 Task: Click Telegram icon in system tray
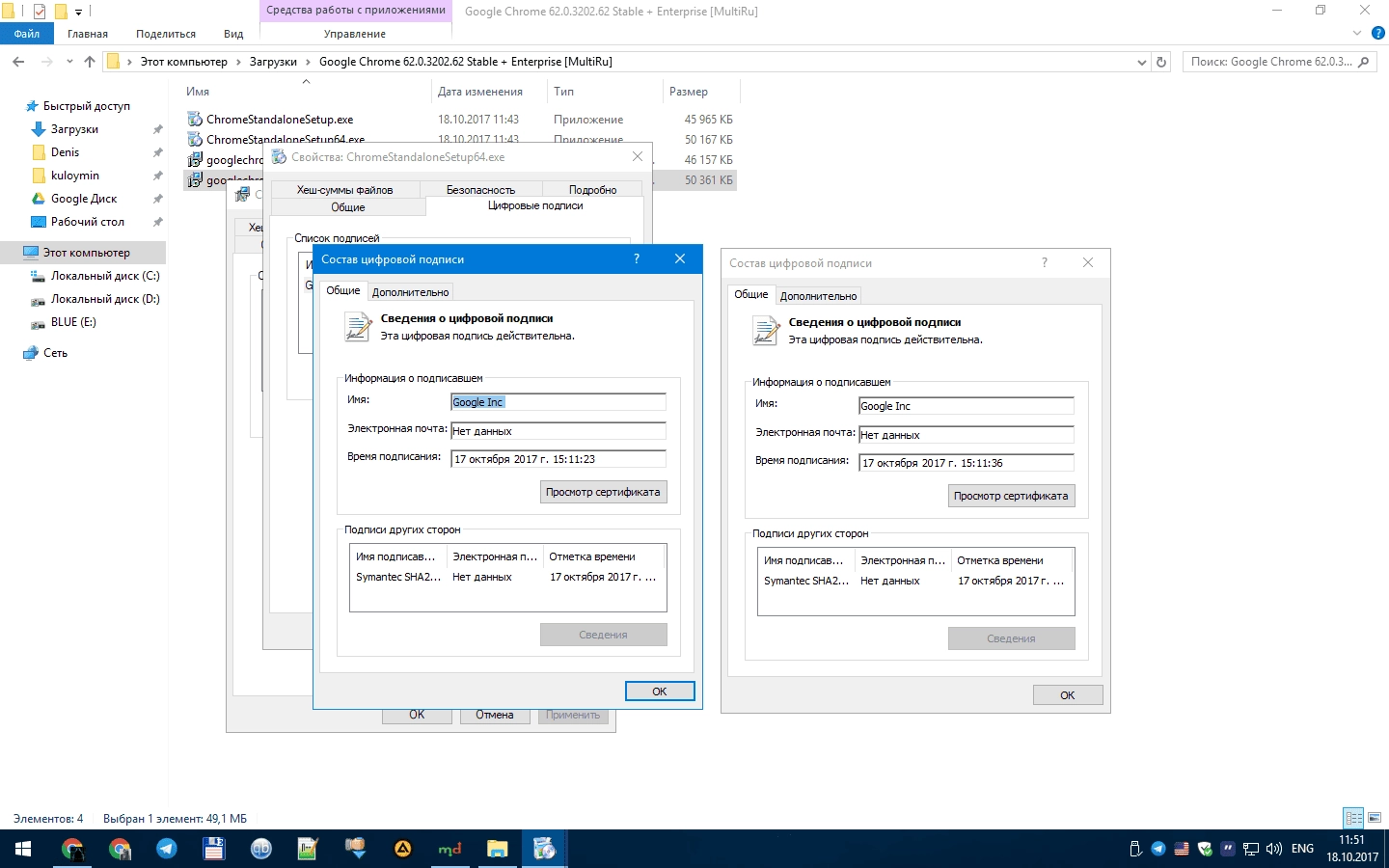[x=1158, y=849]
